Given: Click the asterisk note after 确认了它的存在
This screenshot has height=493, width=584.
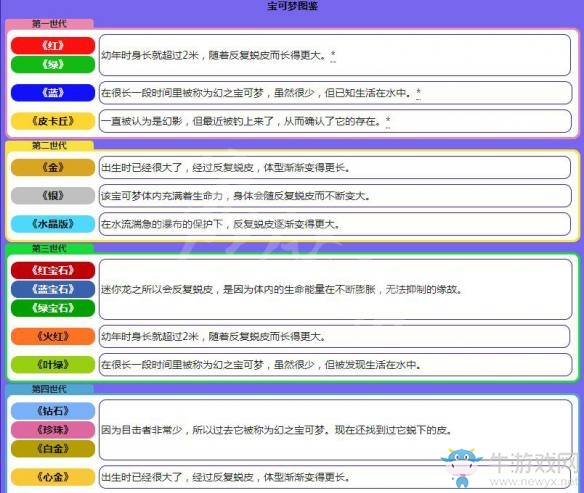Looking at the screenshot, I should click(388, 121).
